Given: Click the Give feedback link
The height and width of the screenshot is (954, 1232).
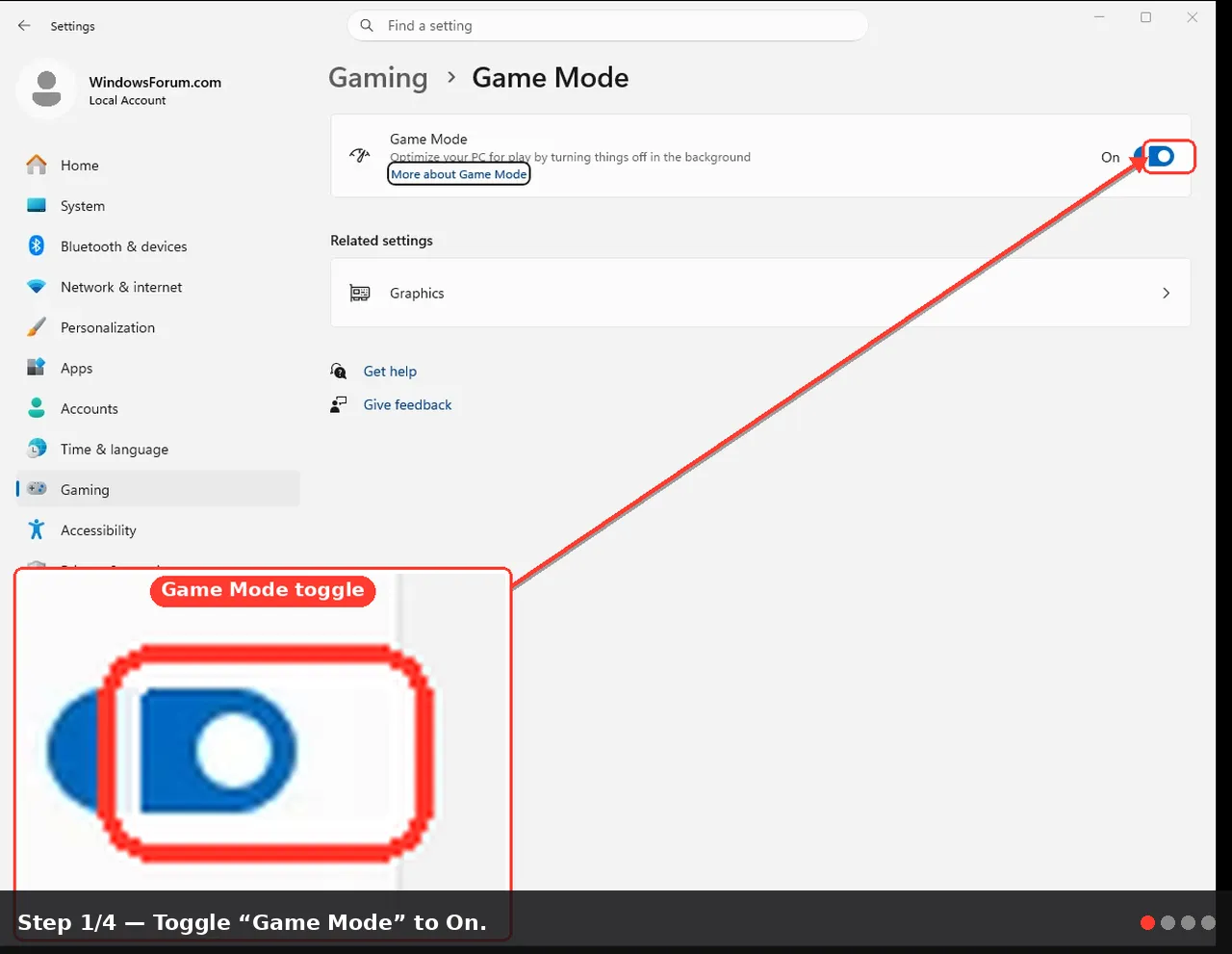Looking at the screenshot, I should point(407,404).
